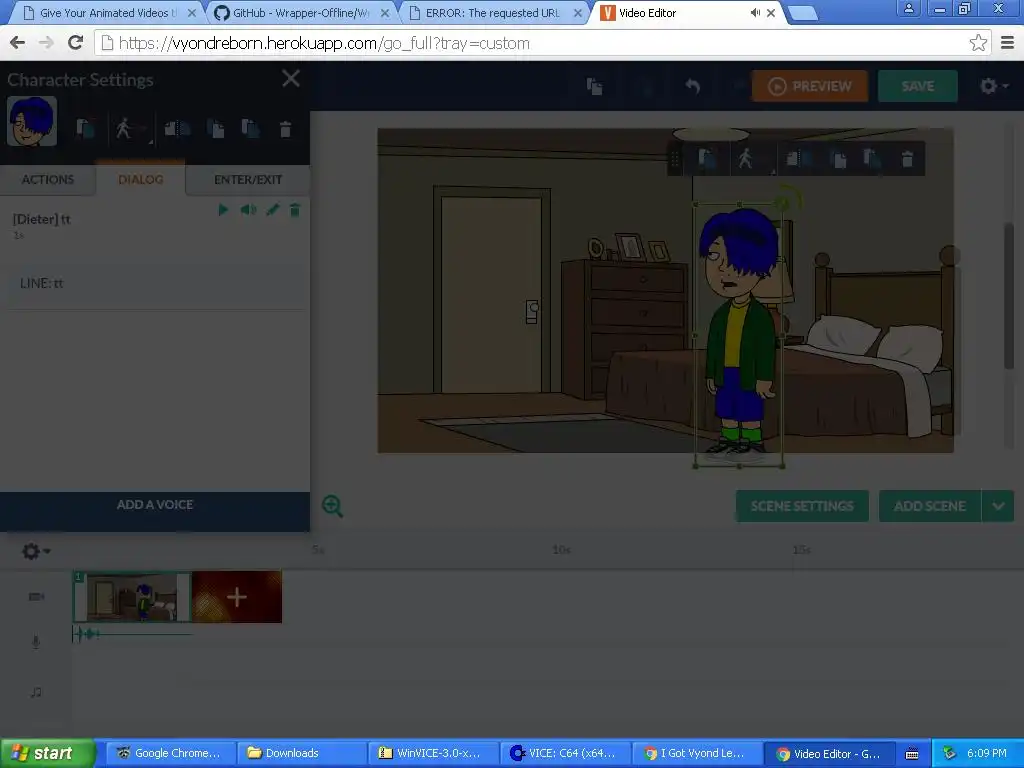The image size is (1024, 768).
Task: Click the plus add-scene tile in timeline
Action: 236,596
